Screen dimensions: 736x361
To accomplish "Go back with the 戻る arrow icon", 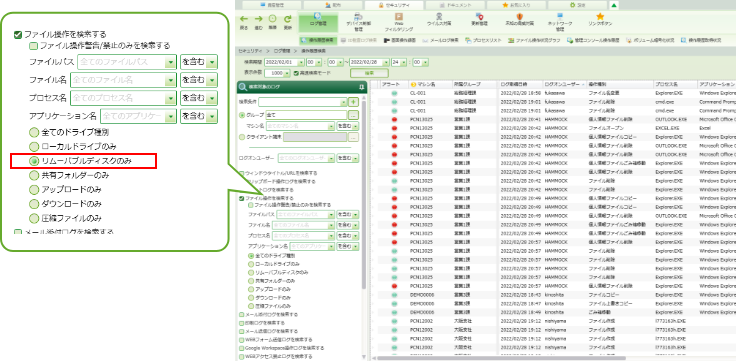I will coord(244,19).
